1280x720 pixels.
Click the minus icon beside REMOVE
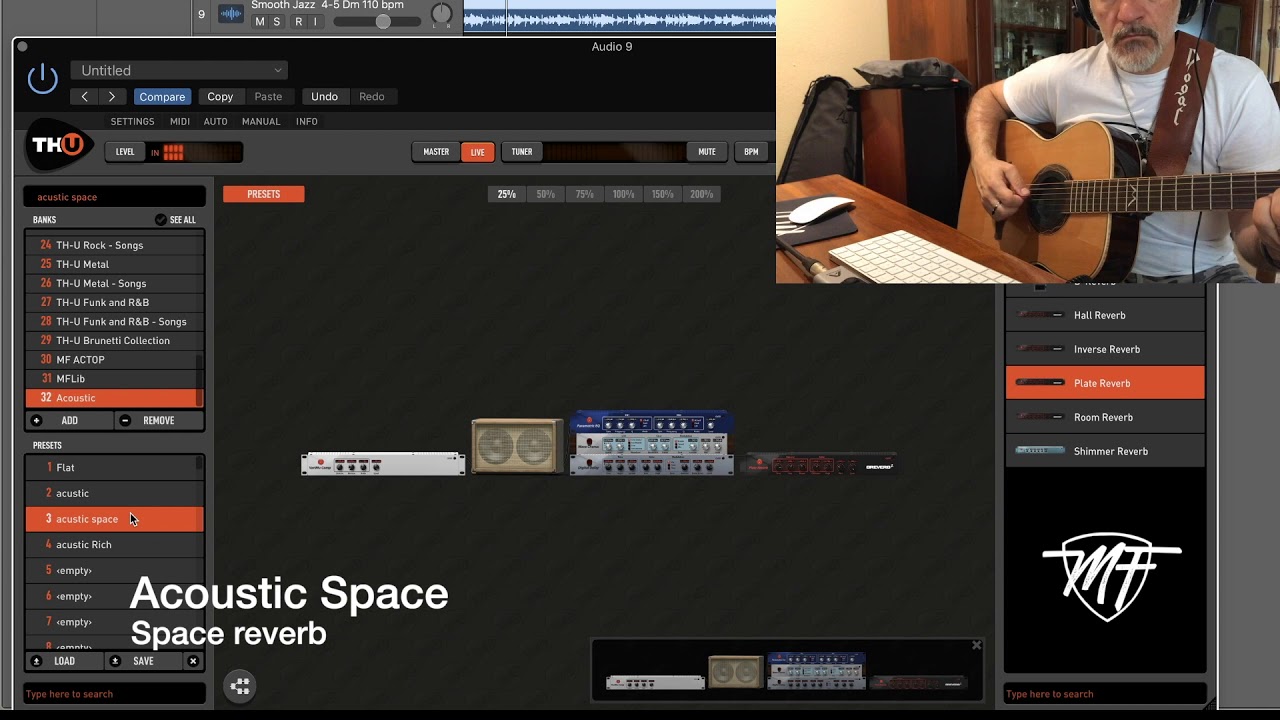tap(125, 421)
